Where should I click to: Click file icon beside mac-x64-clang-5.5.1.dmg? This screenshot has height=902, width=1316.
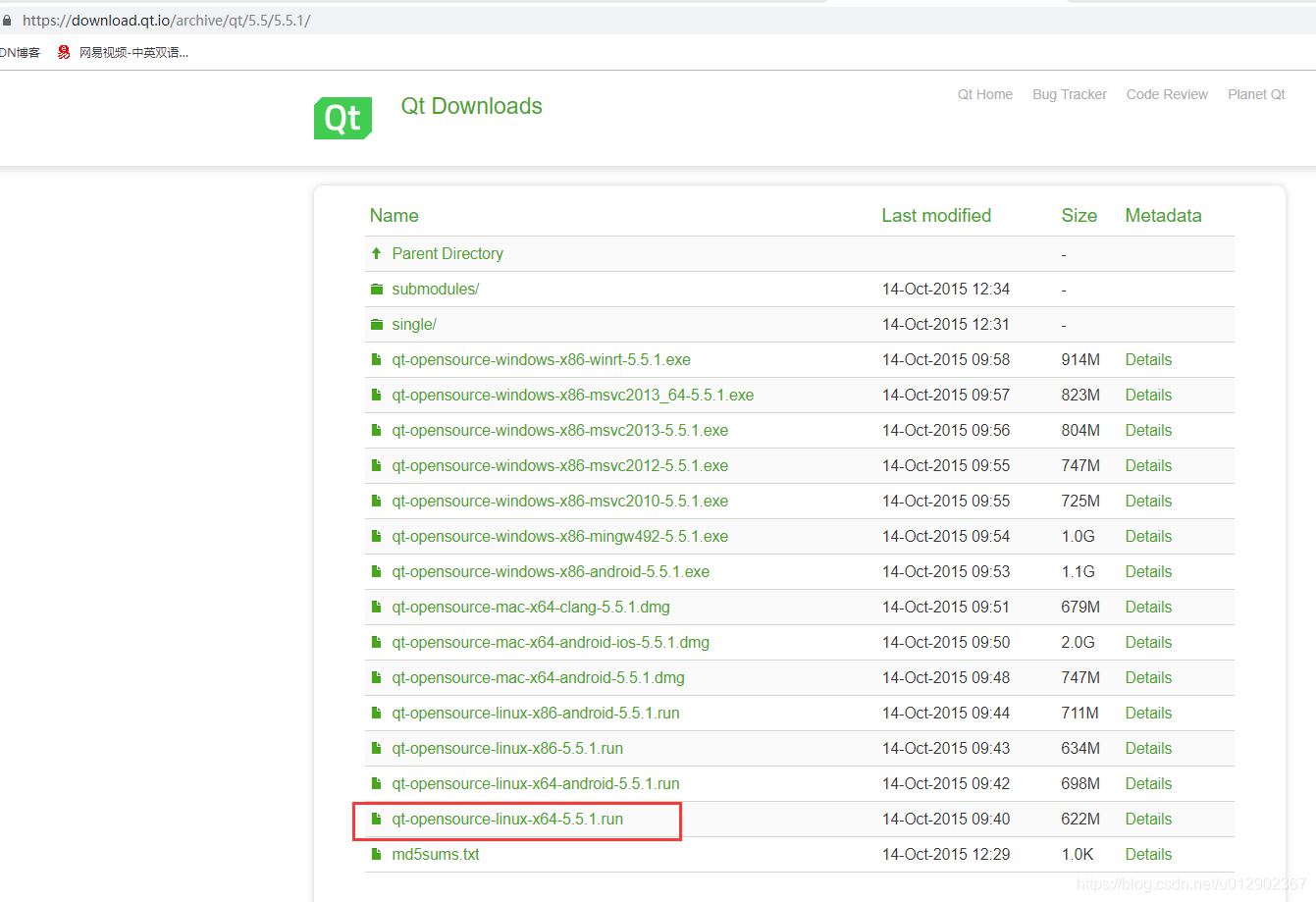[376, 608]
